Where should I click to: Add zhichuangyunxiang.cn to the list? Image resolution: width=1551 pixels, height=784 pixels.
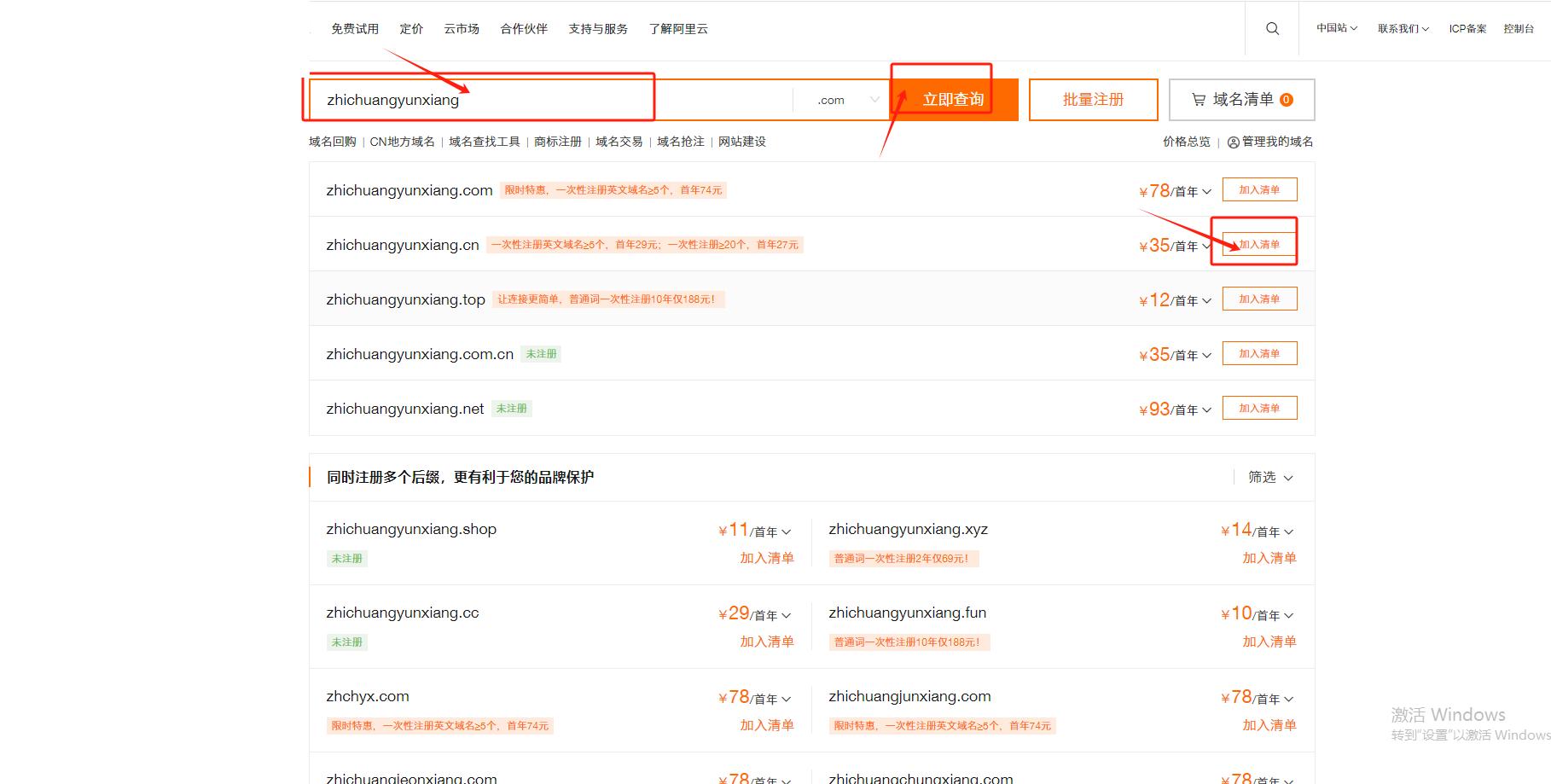(x=1259, y=245)
